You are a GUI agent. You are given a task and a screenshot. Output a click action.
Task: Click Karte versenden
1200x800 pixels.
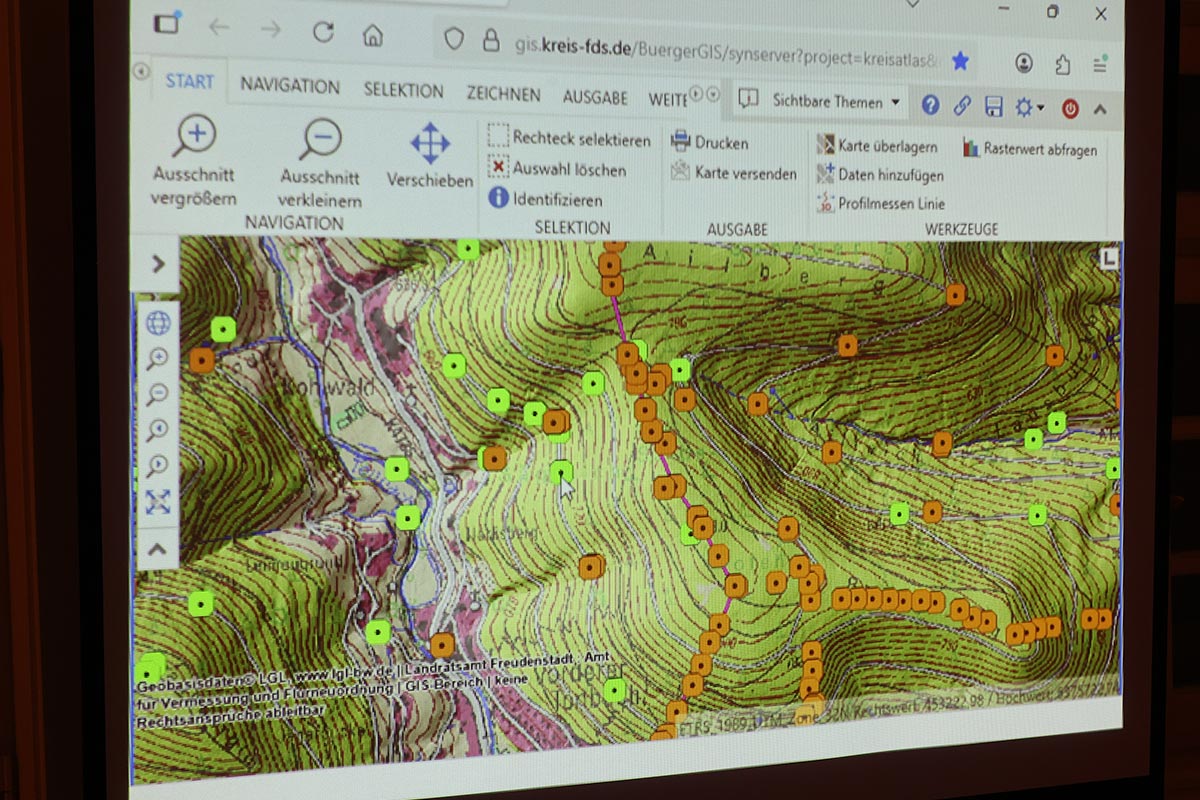[745, 173]
